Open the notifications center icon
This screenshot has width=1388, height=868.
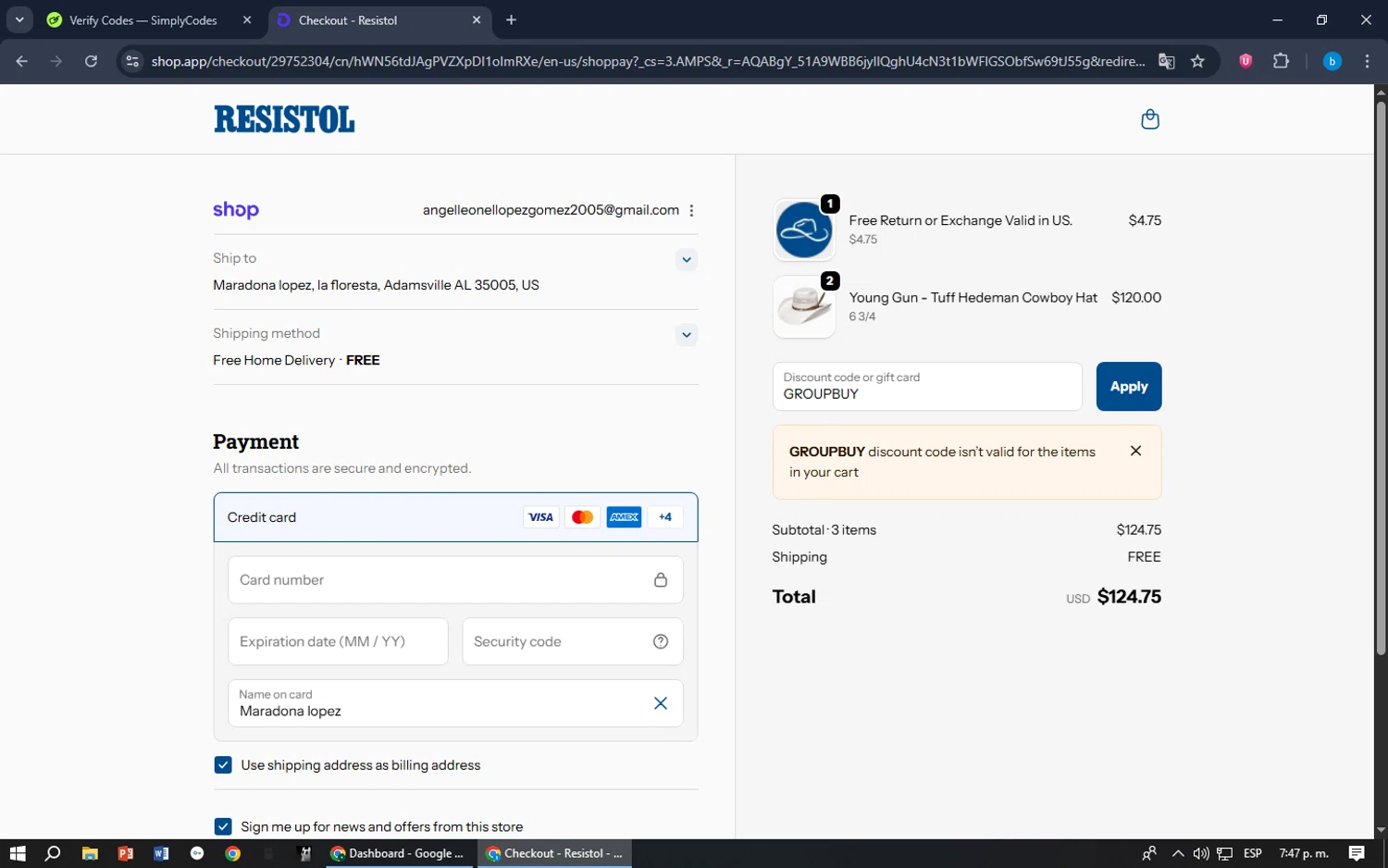click(1357, 853)
